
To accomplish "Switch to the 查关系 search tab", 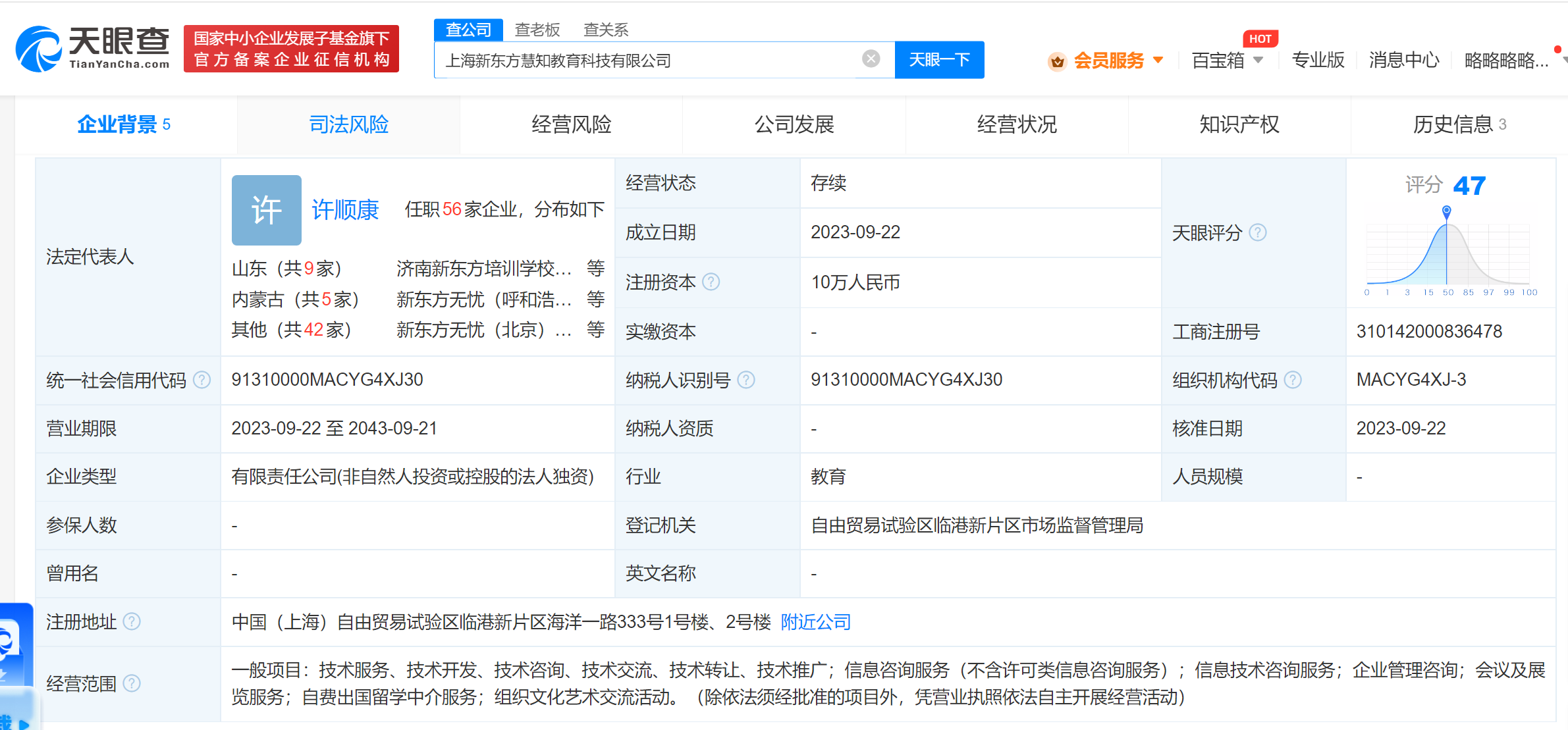I will (605, 30).
